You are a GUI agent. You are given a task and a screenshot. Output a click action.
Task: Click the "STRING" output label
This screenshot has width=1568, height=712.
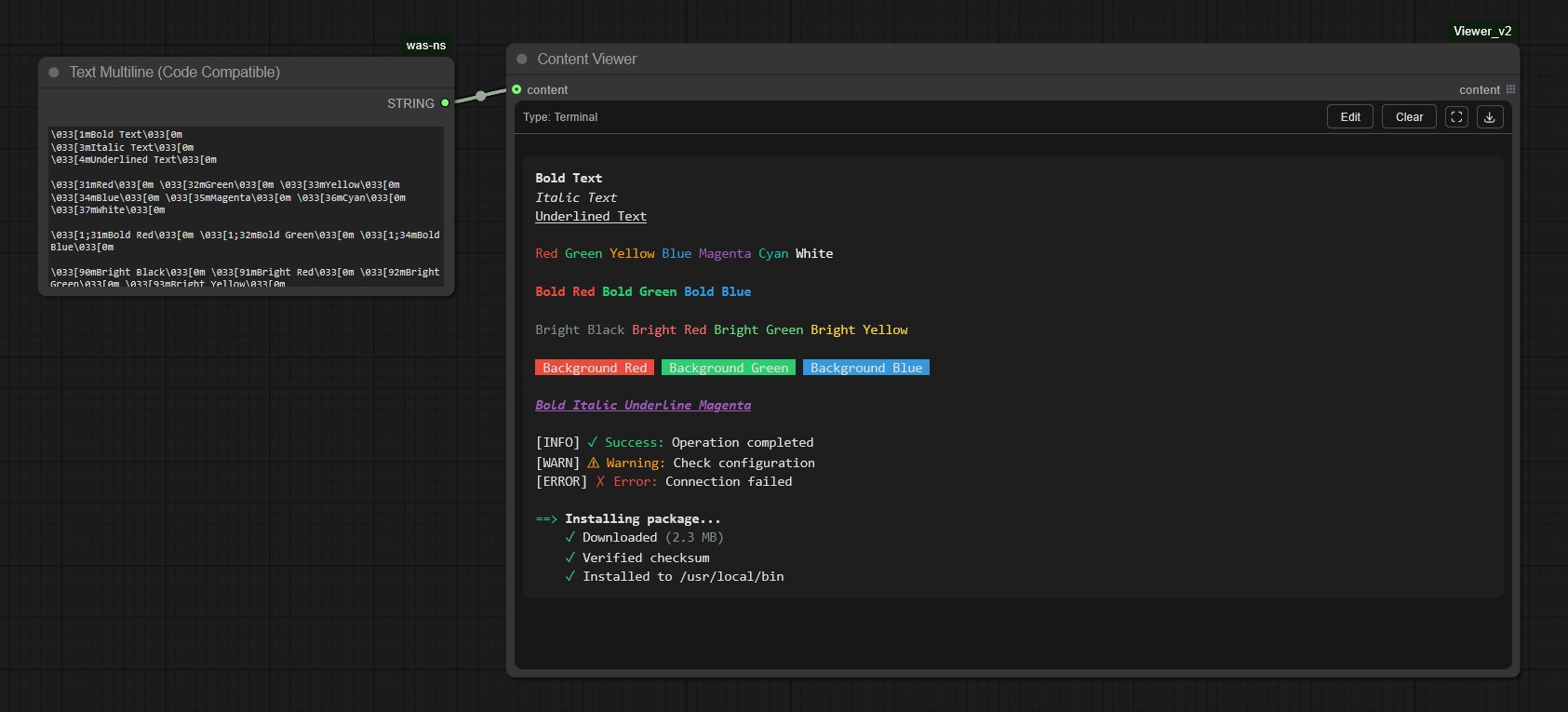[410, 103]
